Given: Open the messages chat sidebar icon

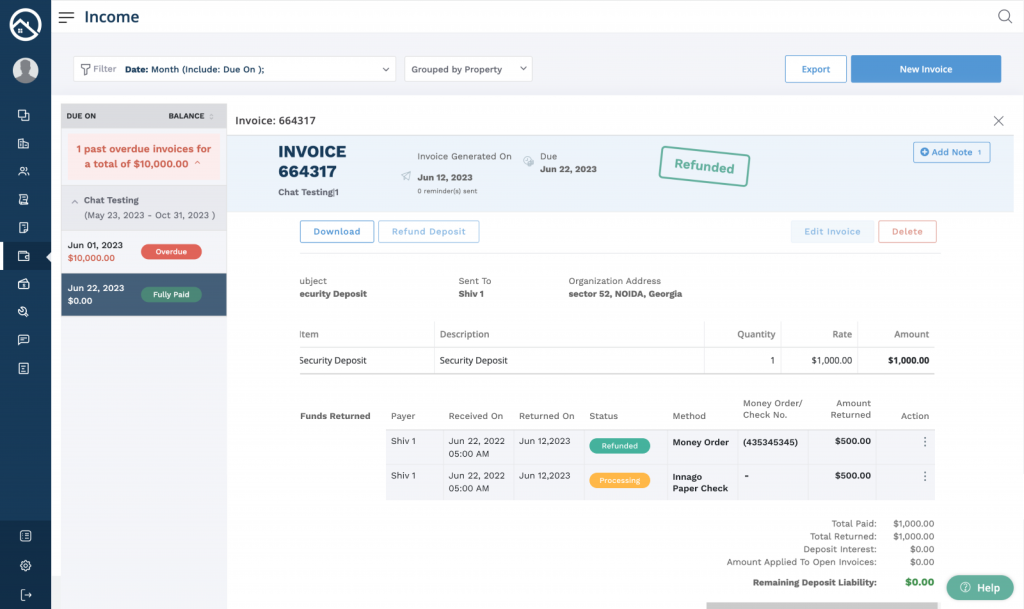Looking at the screenshot, I should pos(24,340).
